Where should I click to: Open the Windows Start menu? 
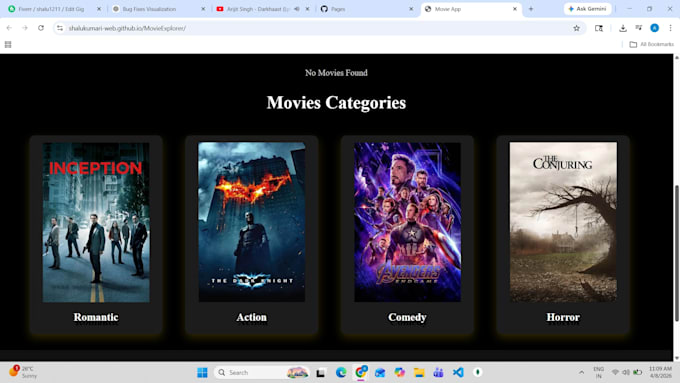(202, 372)
